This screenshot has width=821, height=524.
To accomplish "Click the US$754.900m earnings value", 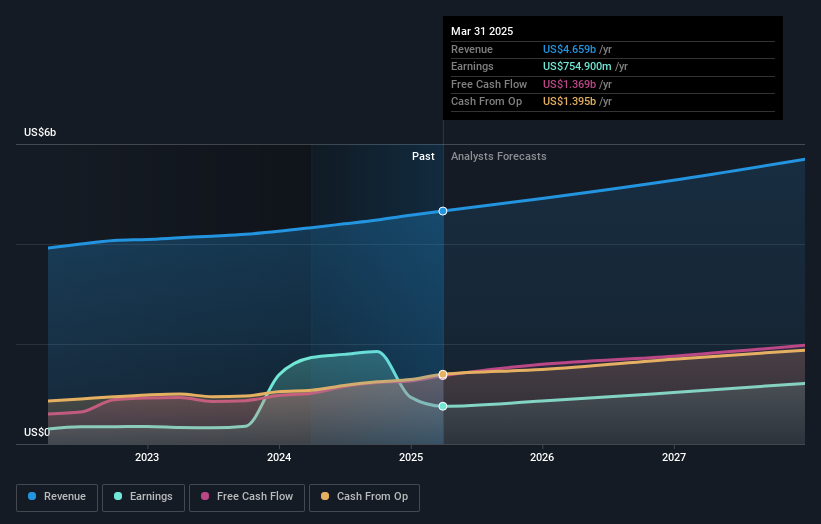I will point(577,66).
